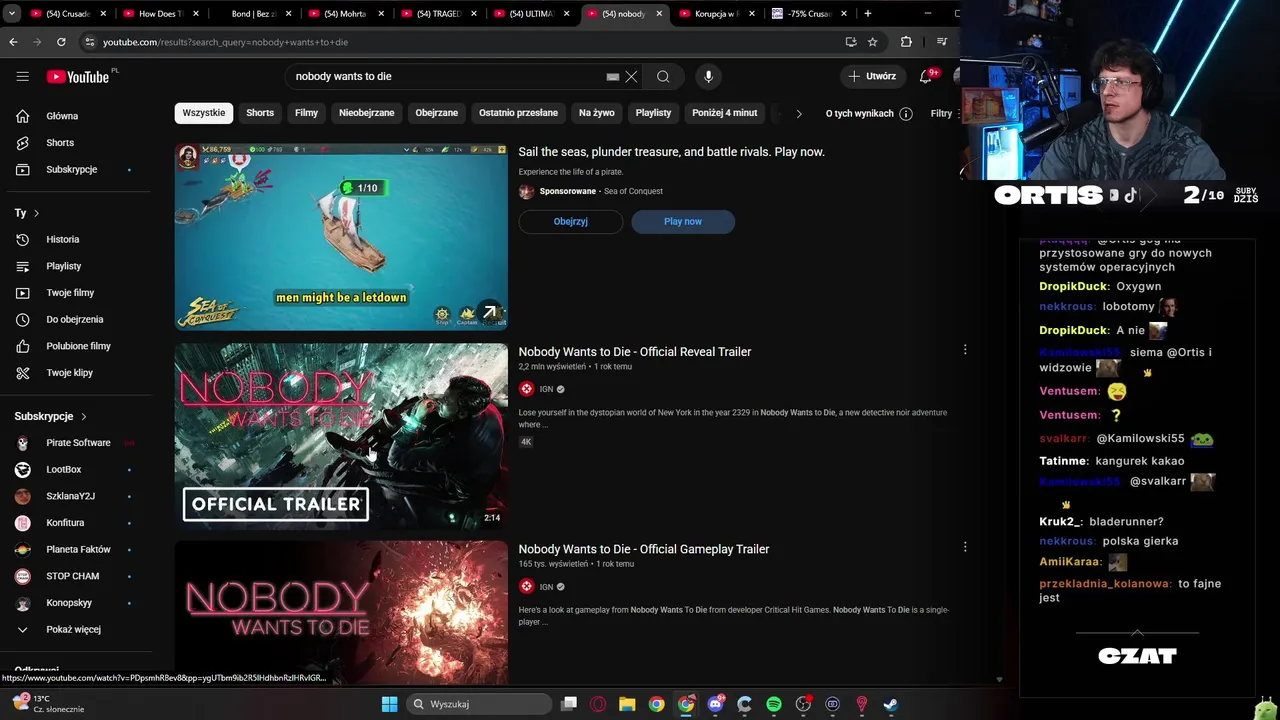Screen dimensions: 1280x720
Task: Open the YouTube notifications bell
Action: [926, 76]
